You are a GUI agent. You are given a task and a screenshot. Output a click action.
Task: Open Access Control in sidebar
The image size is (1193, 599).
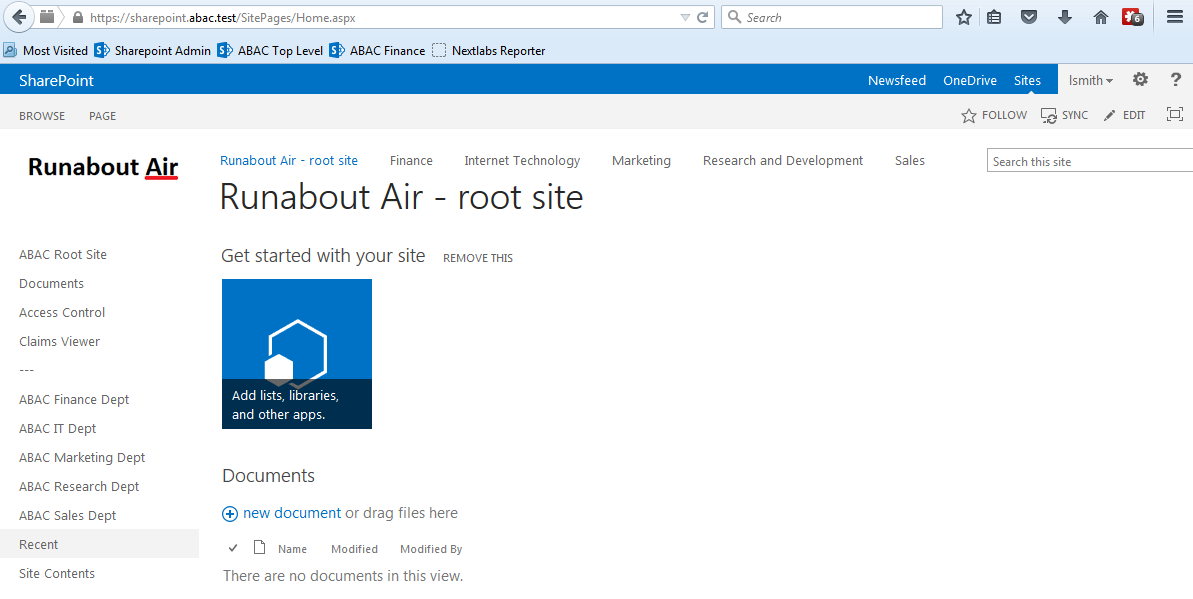[x=62, y=312]
